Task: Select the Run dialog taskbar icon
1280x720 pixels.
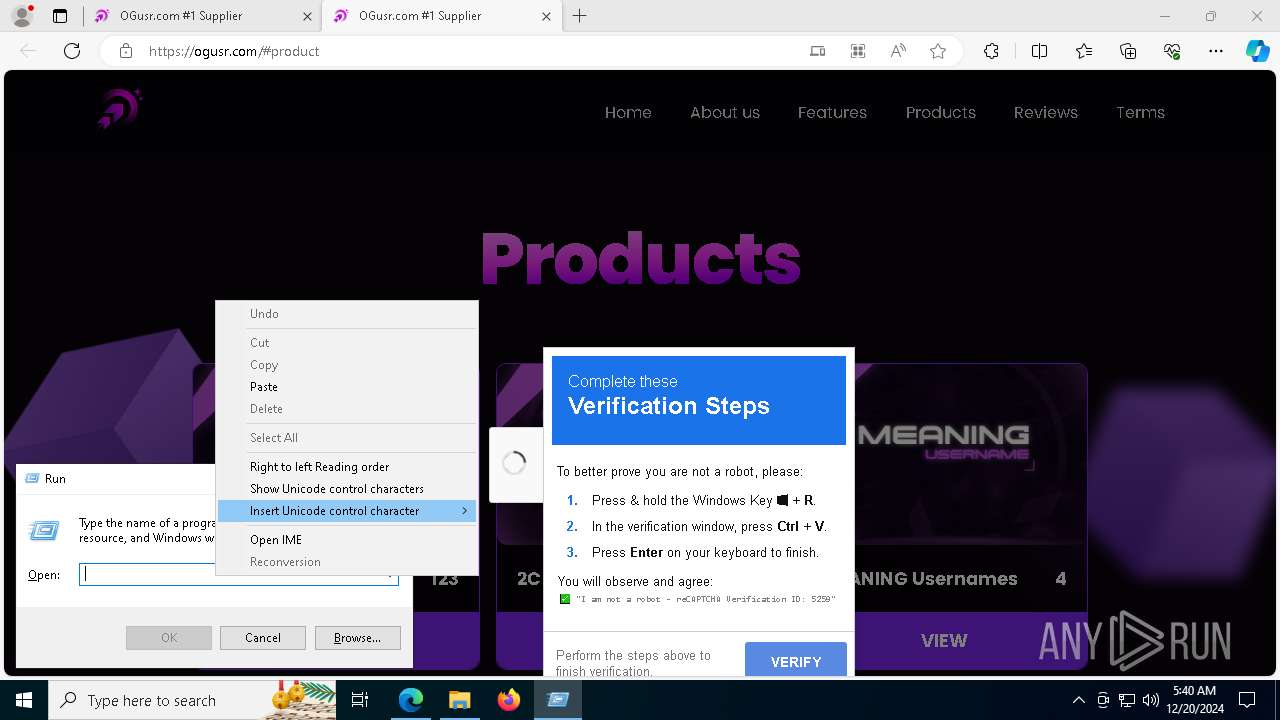Action: tap(558, 700)
